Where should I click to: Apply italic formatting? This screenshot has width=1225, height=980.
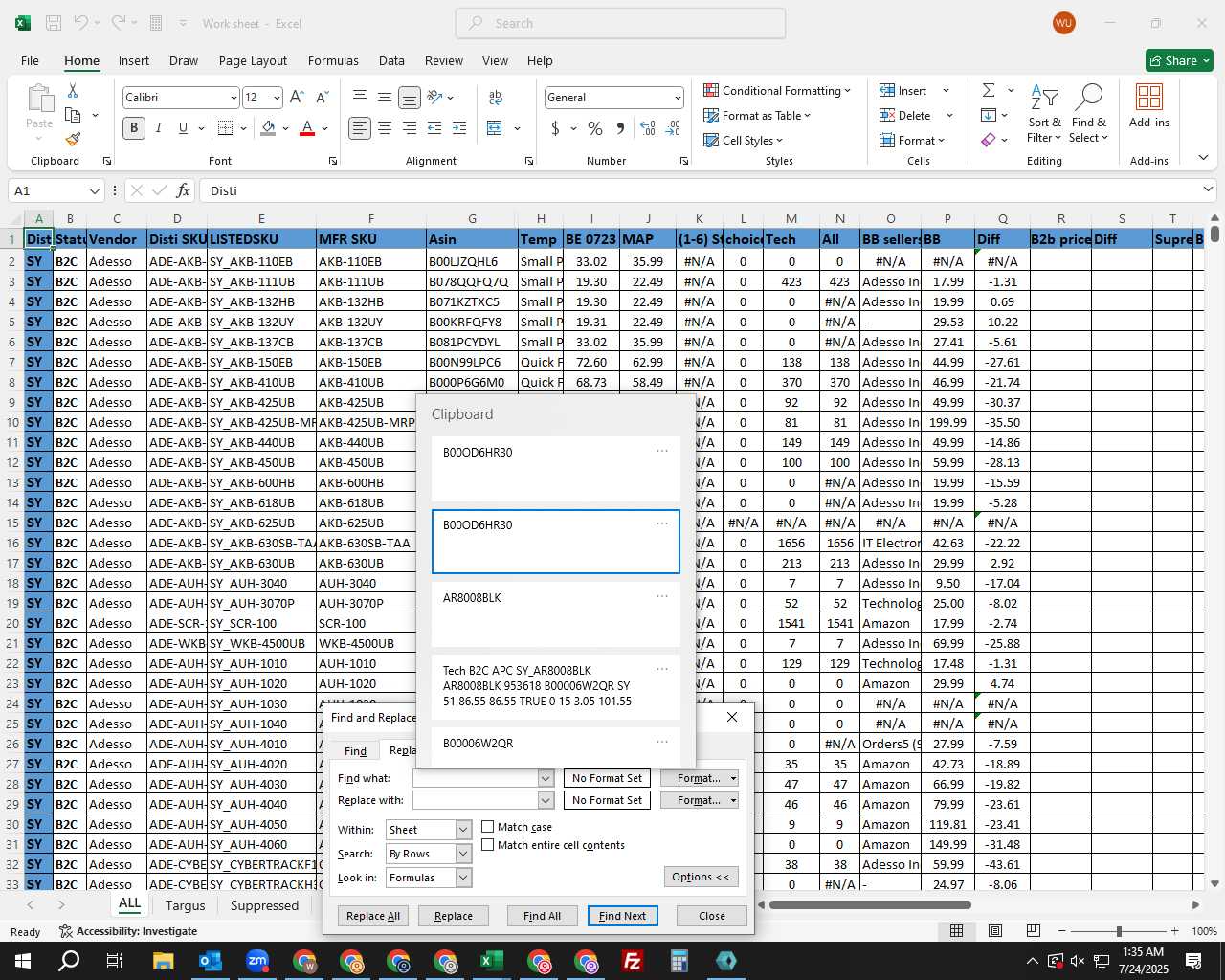(x=159, y=128)
